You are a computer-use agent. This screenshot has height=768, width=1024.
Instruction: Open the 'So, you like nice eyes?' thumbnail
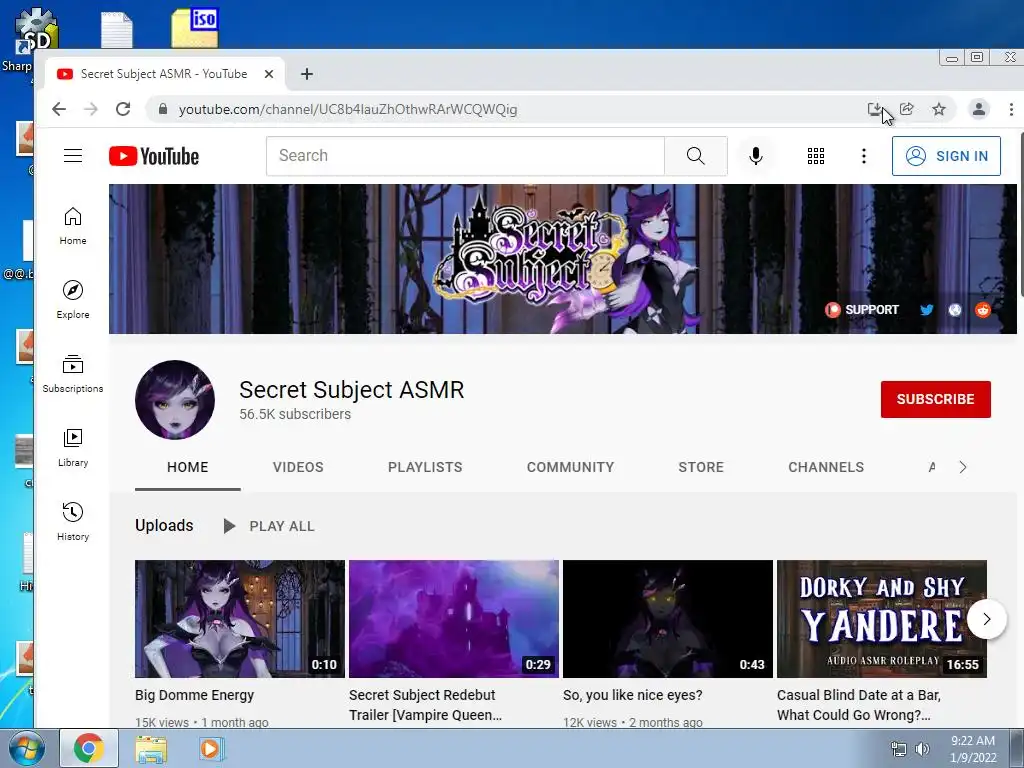pyautogui.click(x=667, y=618)
